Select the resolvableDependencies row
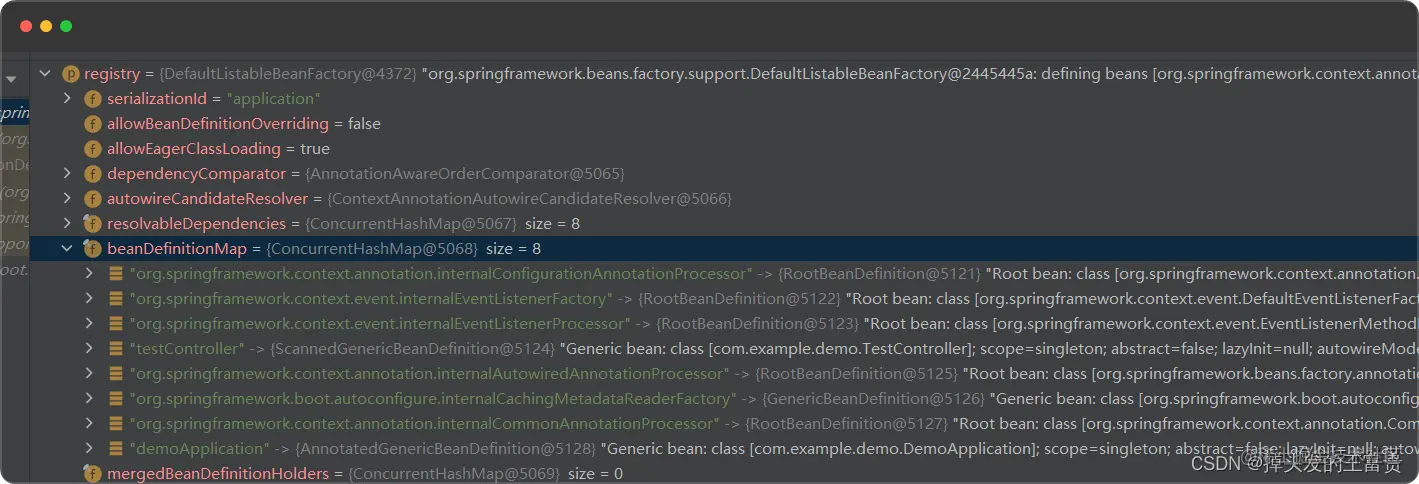The height and width of the screenshot is (484, 1419). pos(724,224)
